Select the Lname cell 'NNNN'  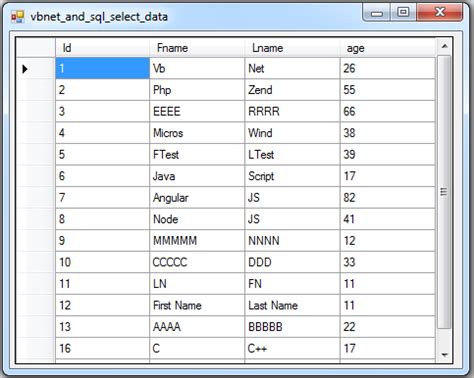(x=292, y=241)
